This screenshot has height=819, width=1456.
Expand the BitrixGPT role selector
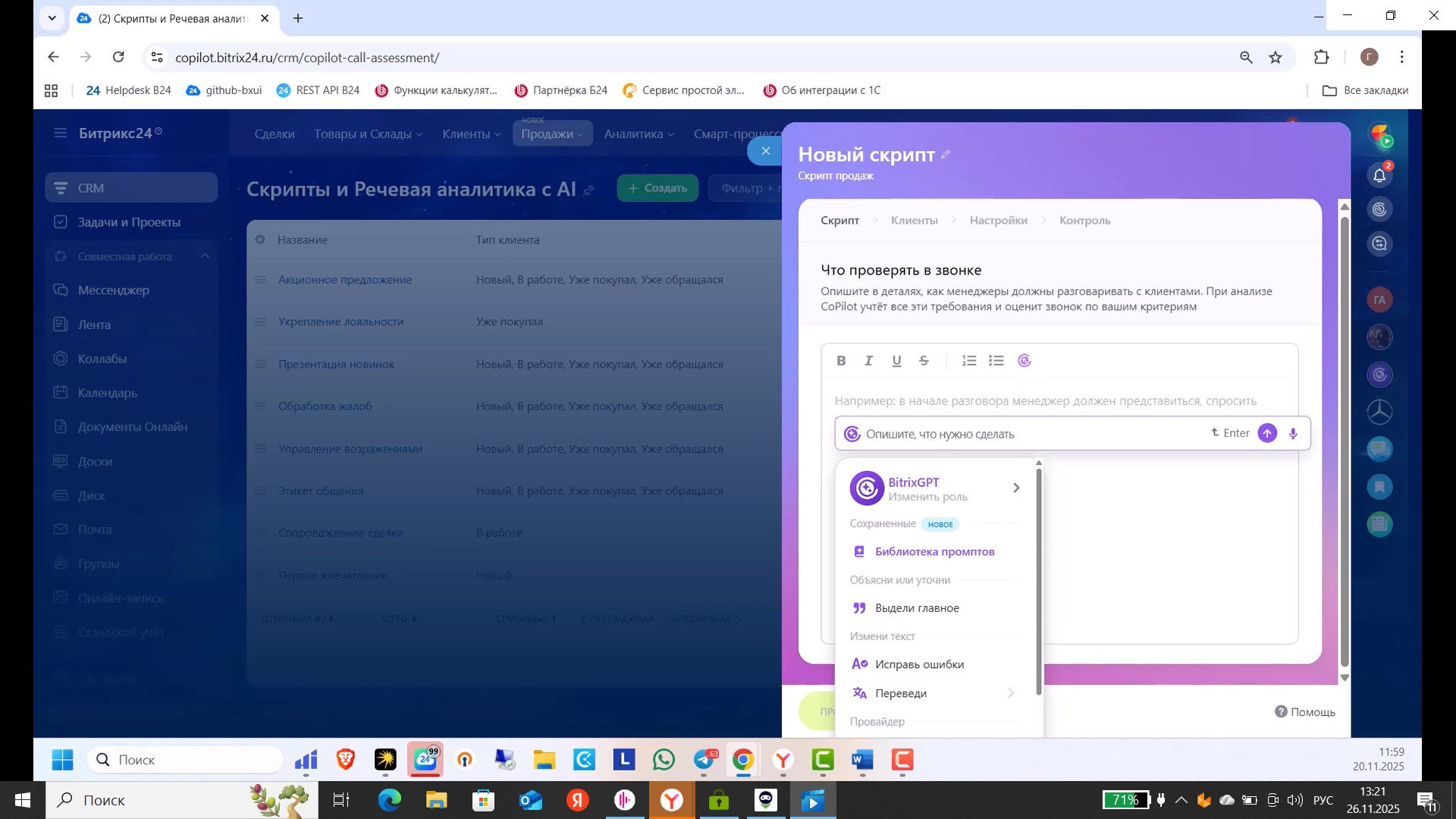[x=1016, y=488]
